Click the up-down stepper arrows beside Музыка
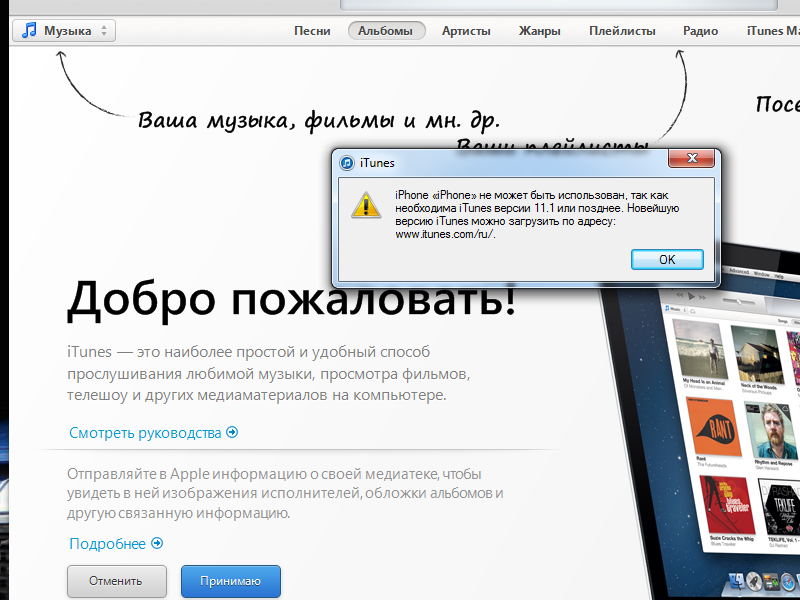Viewport: 800px width, 600px height. point(104,31)
